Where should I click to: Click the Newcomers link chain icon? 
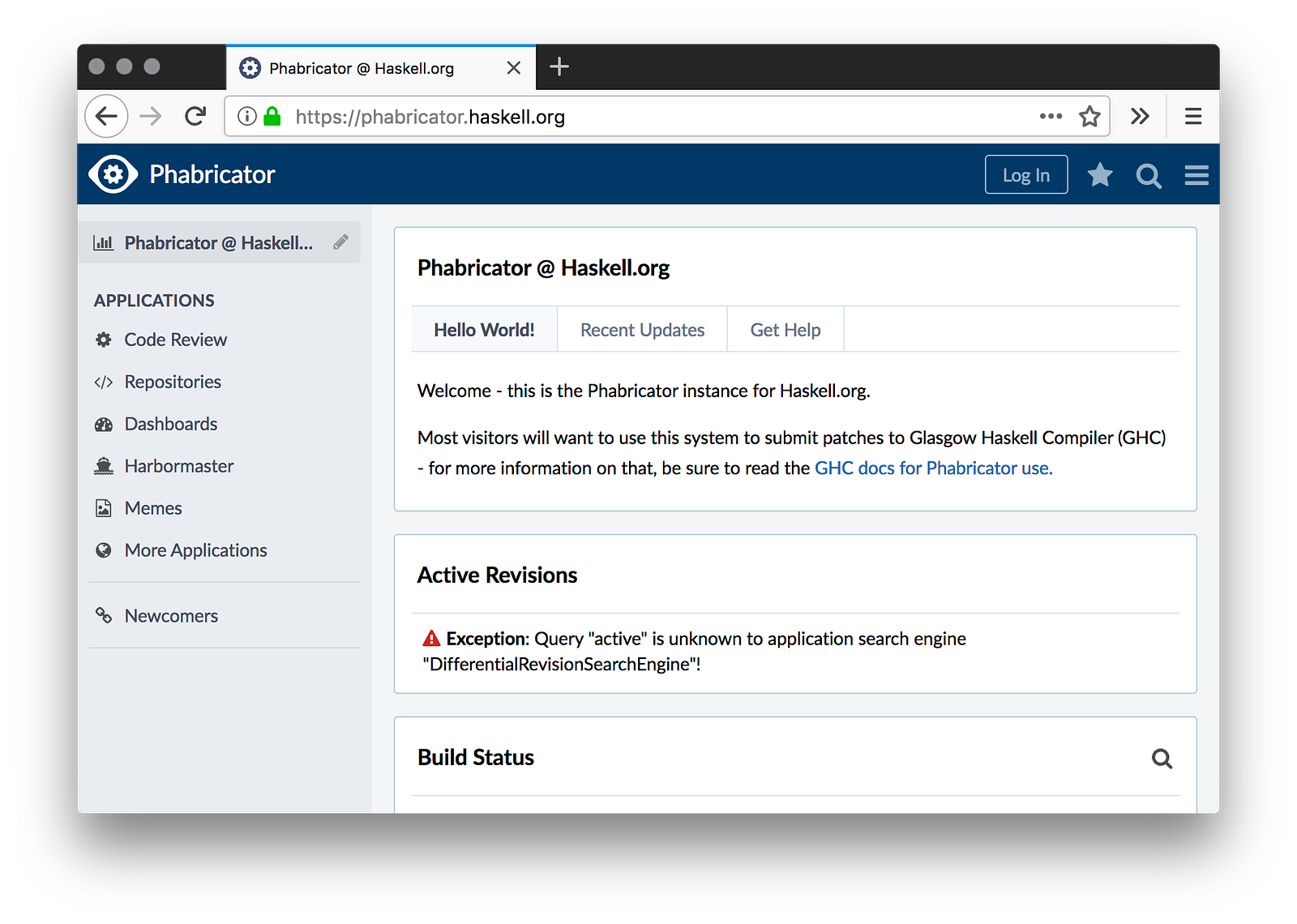coord(104,615)
